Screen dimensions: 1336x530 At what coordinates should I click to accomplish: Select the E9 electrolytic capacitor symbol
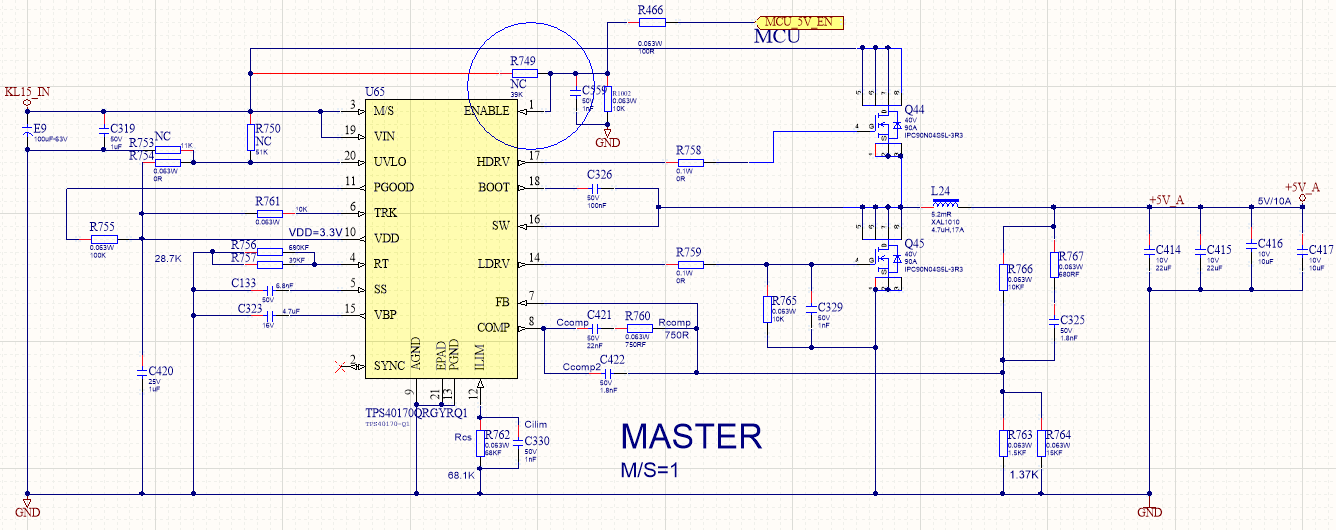(27, 133)
